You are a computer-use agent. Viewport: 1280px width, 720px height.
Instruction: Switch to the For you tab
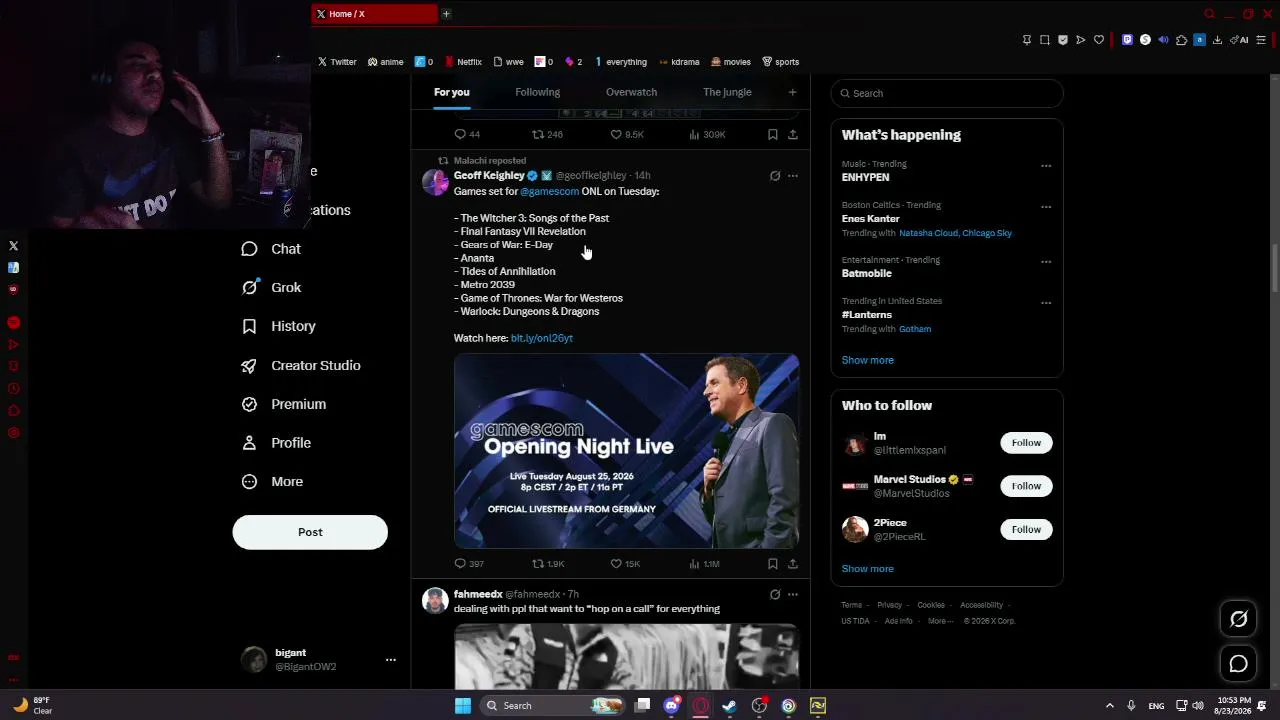pyautogui.click(x=452, y=92)
